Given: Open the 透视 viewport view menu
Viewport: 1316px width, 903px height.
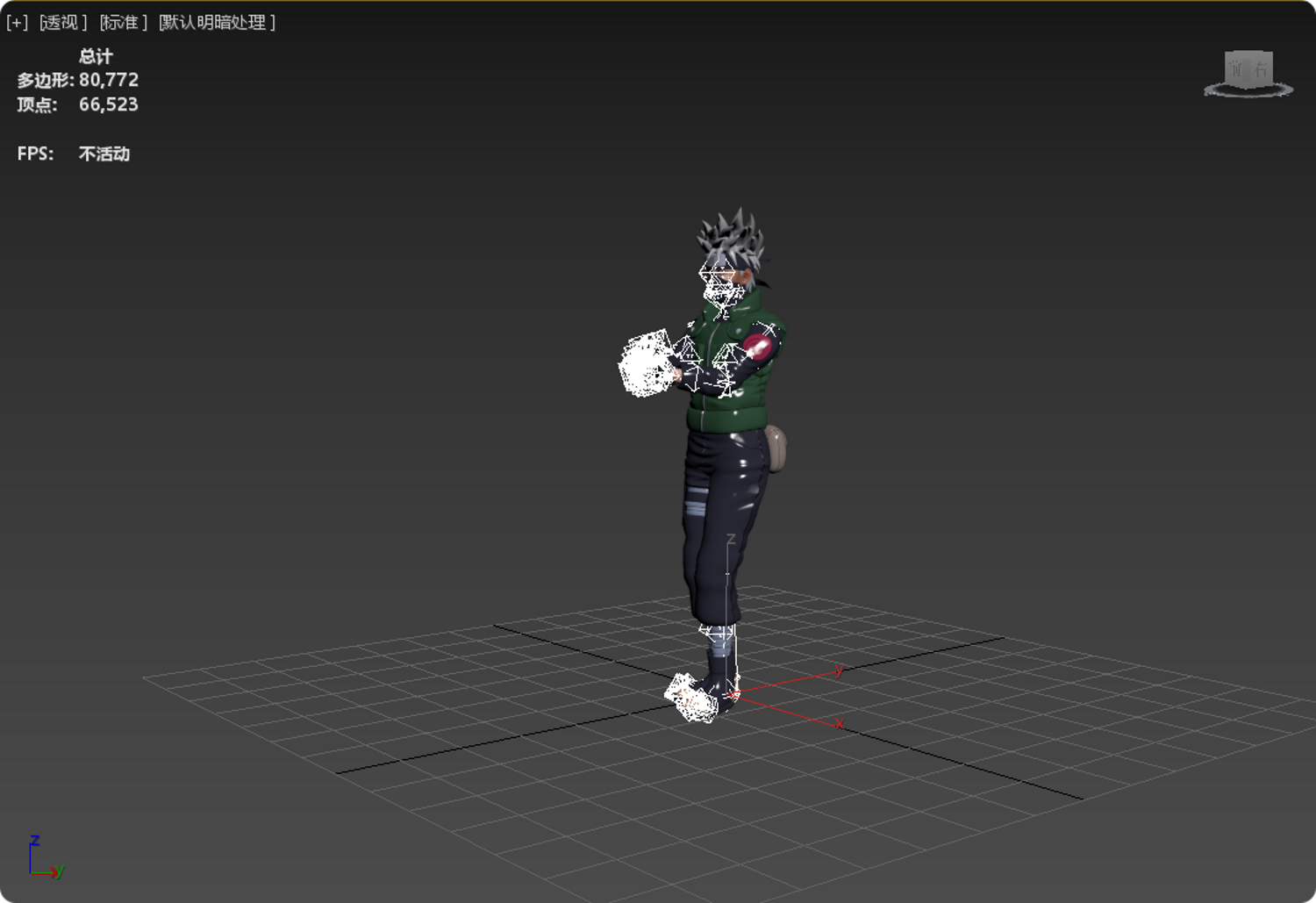Looking at the screenshot, I should [x=63, y=23].
